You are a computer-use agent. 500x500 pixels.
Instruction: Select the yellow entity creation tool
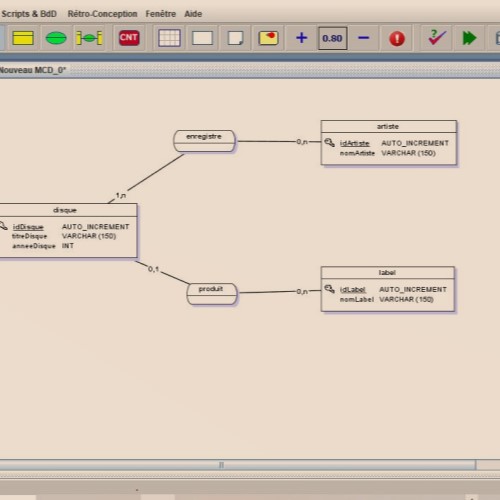point(23,38)
